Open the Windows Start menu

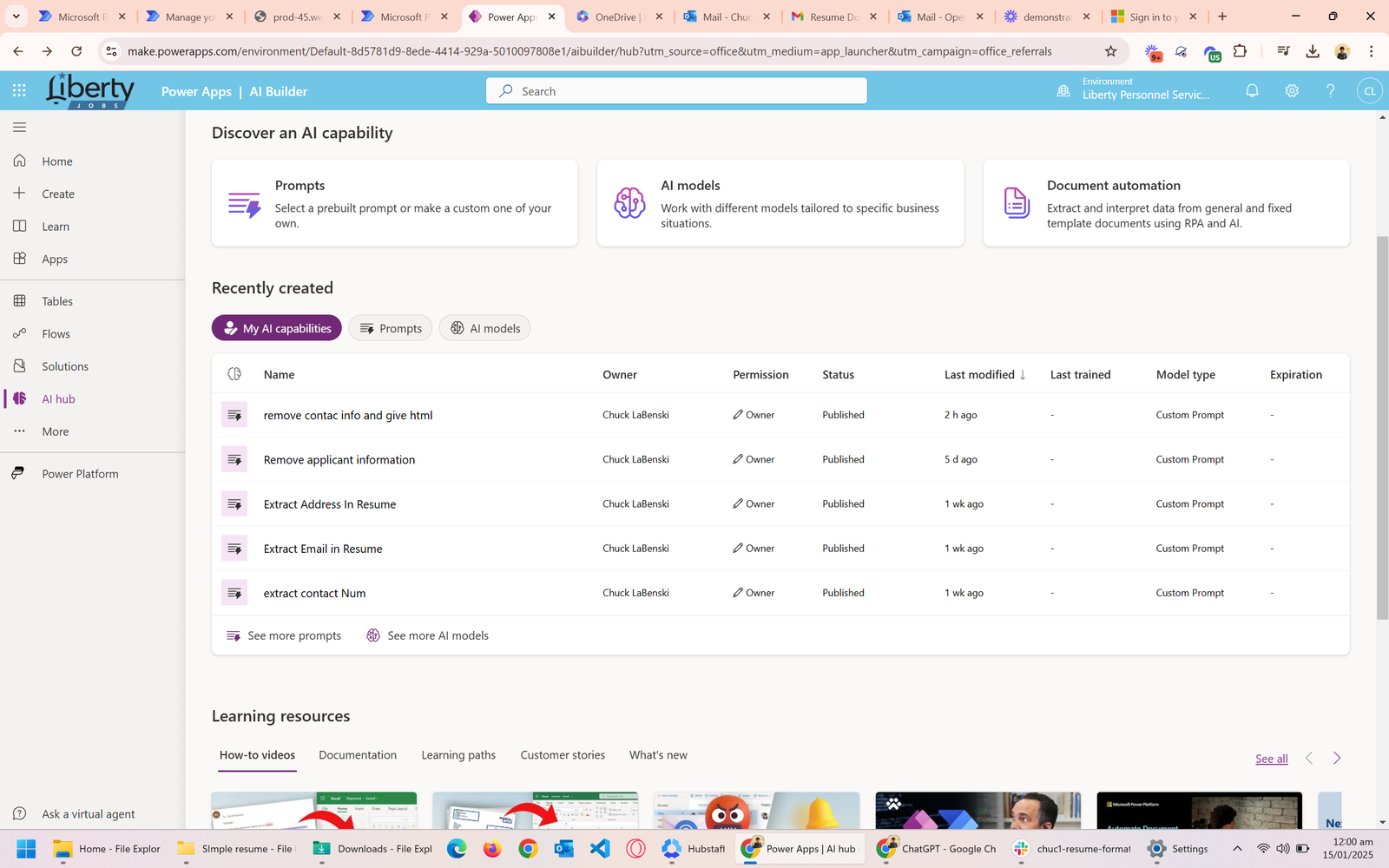(x=26, y=848)
